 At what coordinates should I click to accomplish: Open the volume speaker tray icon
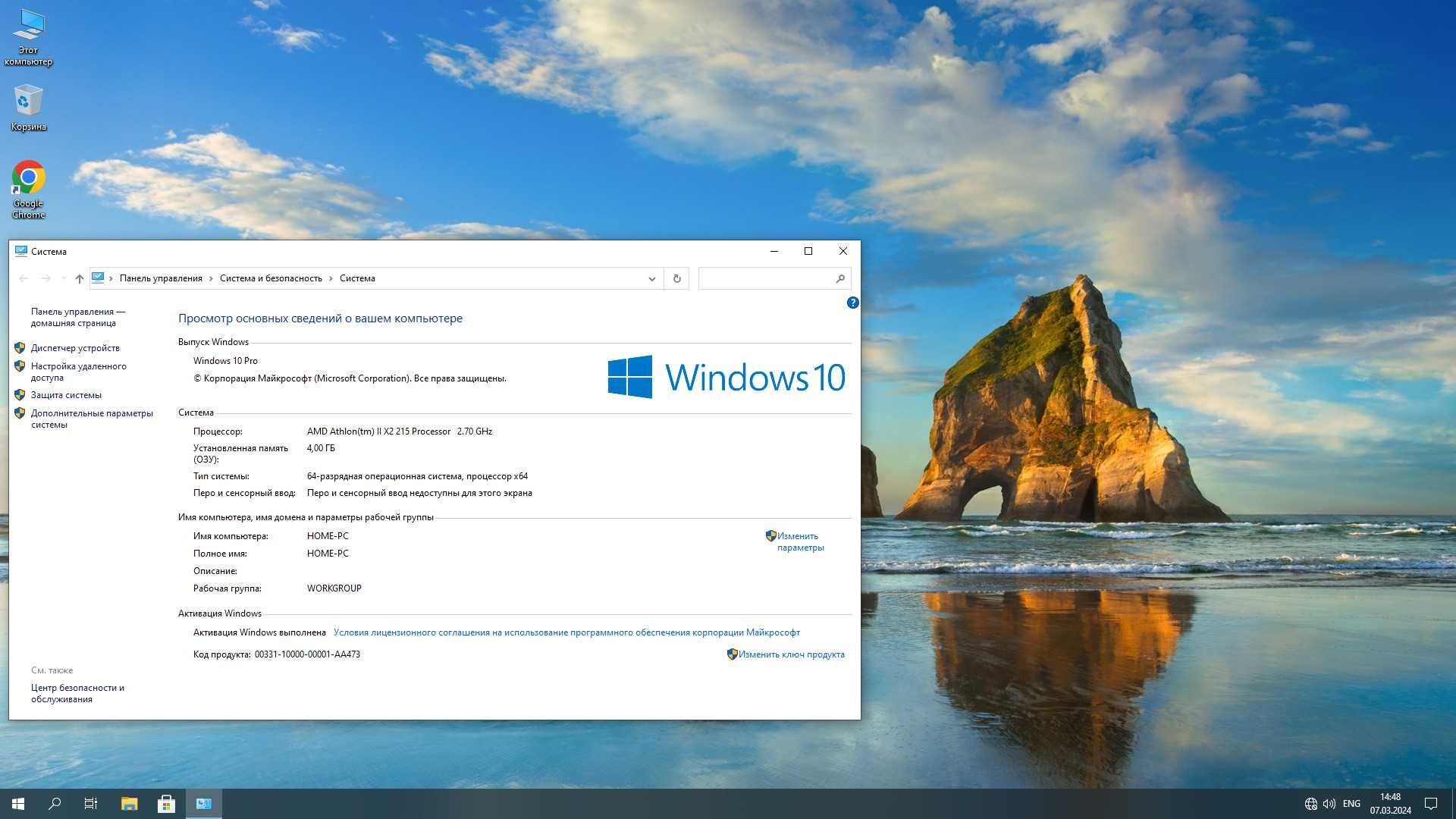click(1329, 804)
